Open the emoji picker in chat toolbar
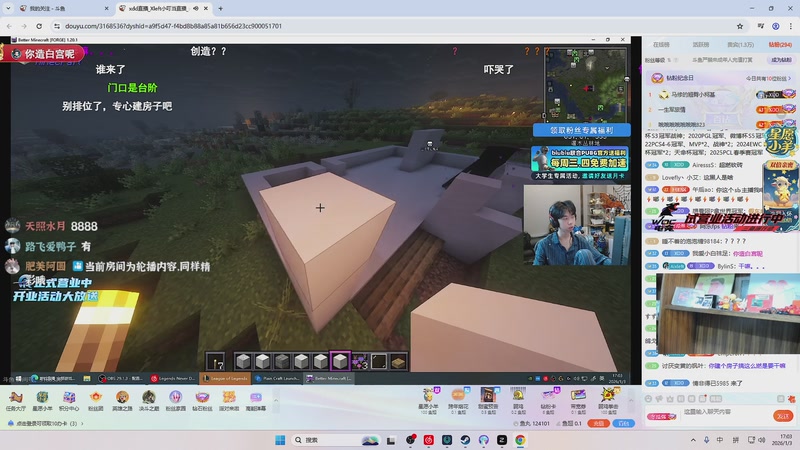 [648, 398]
